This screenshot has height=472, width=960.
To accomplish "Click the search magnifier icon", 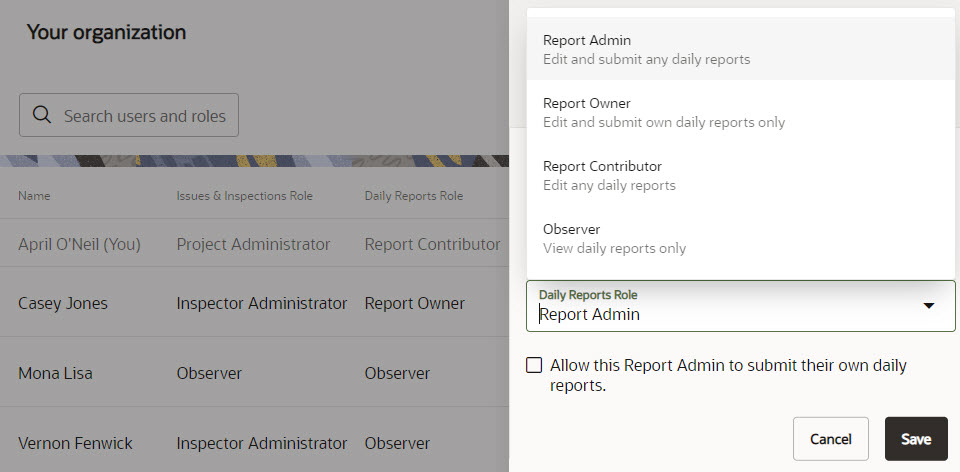I will [42, 115].
